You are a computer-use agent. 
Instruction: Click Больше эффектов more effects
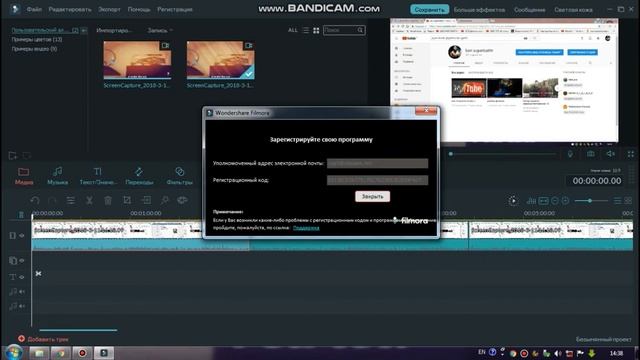479,9
